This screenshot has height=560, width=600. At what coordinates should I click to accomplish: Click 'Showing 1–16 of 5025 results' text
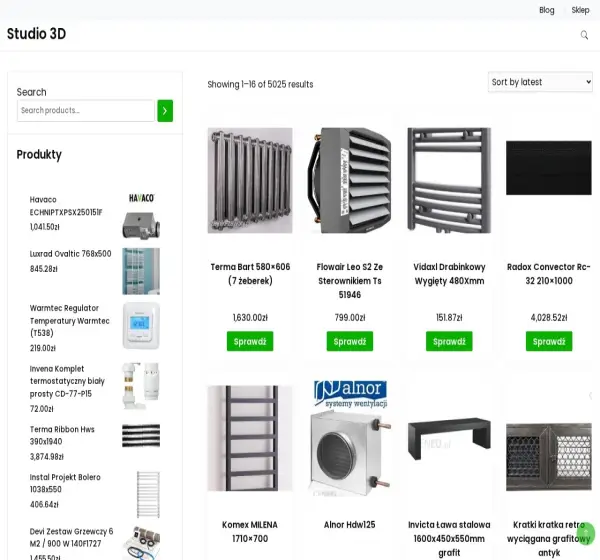coord(260,84)
